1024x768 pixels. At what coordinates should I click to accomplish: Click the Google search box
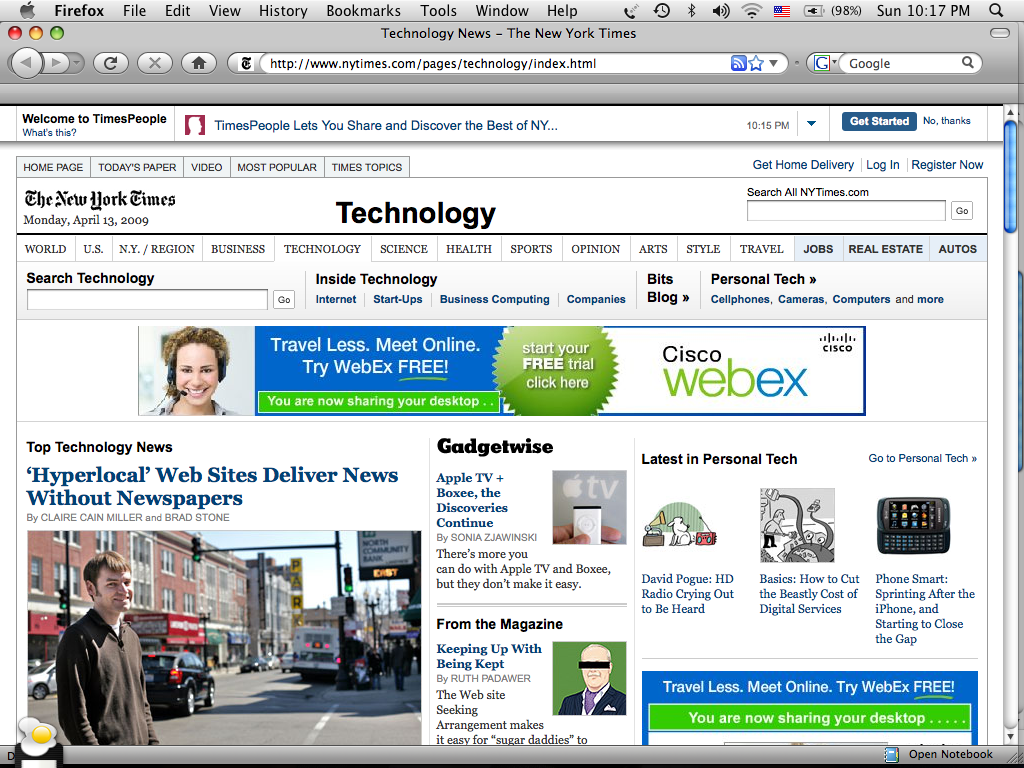(901, 63)
